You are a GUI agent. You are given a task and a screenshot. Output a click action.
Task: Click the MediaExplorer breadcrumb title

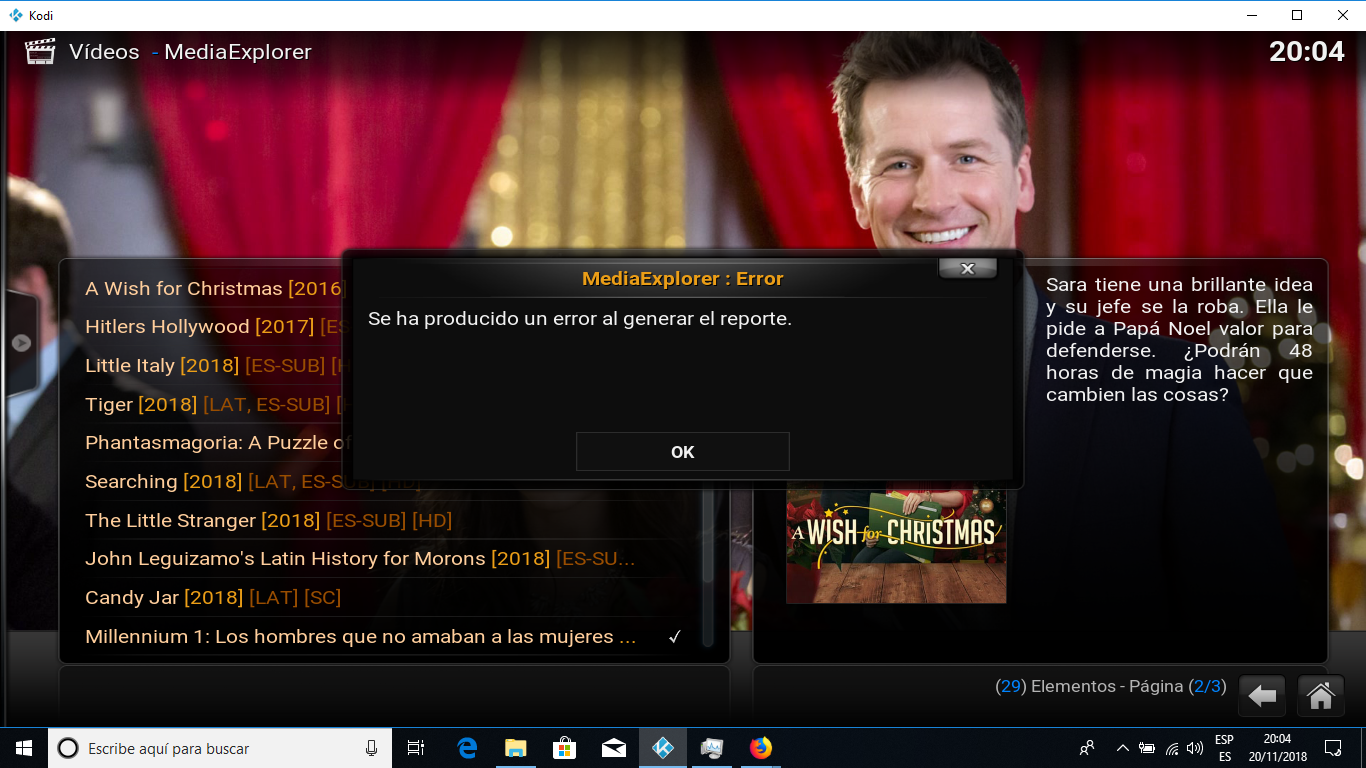pos(238,52)
